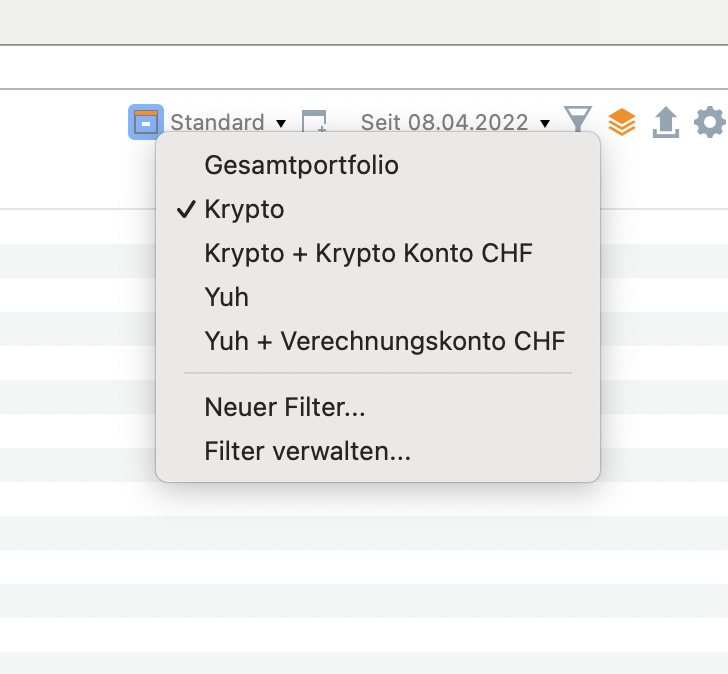This screenshot has height=674, width=728.
Task: Click Neuer Filter... to create filter
Action: (285, 407)
